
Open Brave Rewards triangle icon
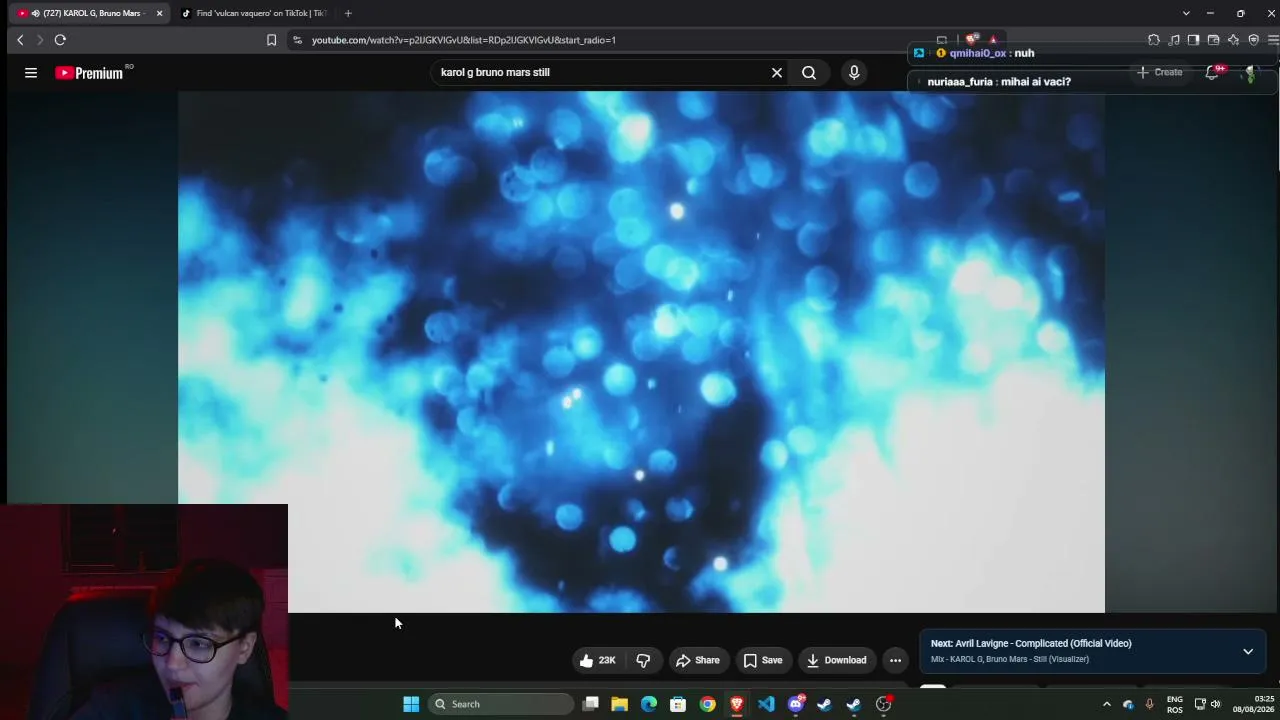click(x=993, y=40)
